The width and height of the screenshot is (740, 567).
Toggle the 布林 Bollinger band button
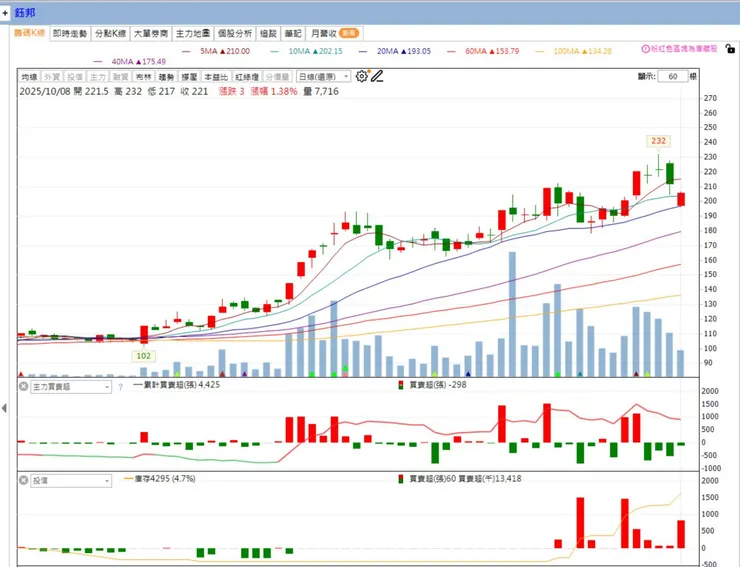click(143, 76)
